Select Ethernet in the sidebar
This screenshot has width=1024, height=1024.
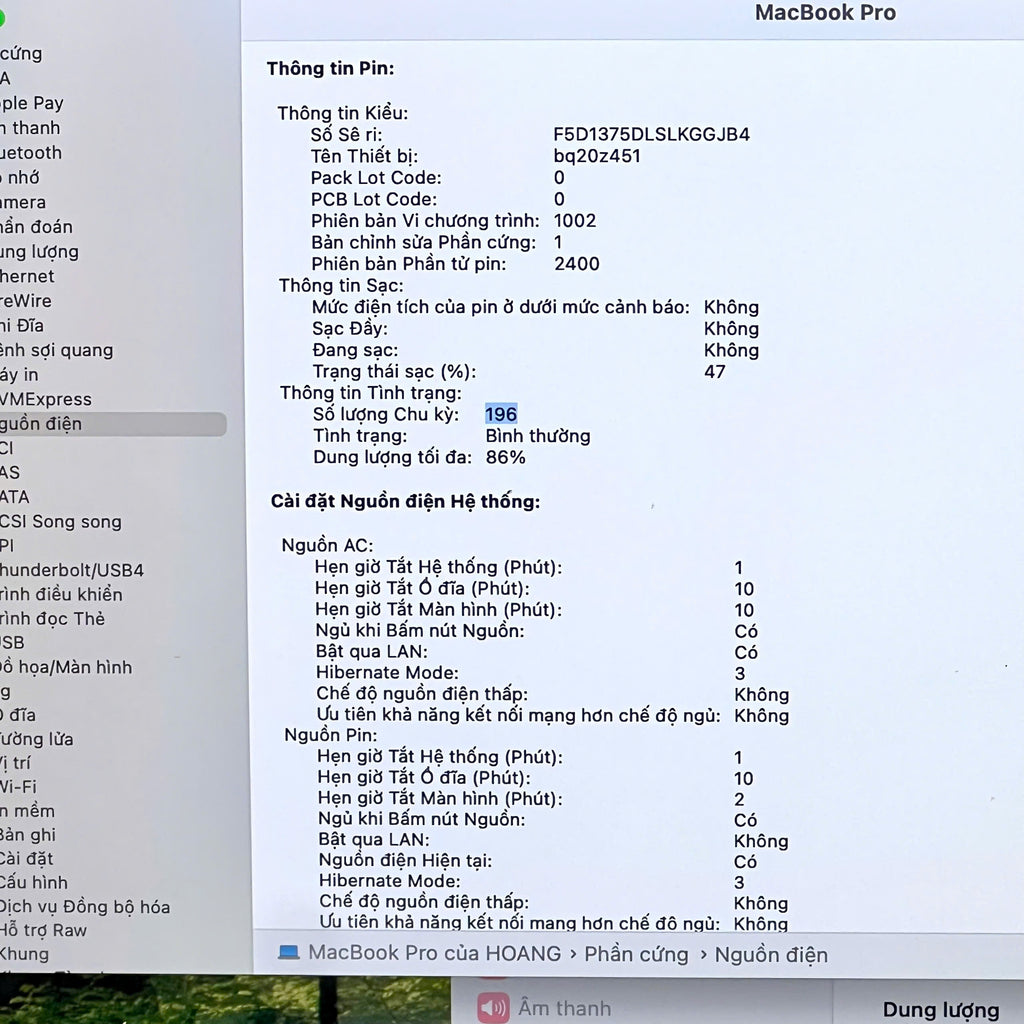[27, 276]
